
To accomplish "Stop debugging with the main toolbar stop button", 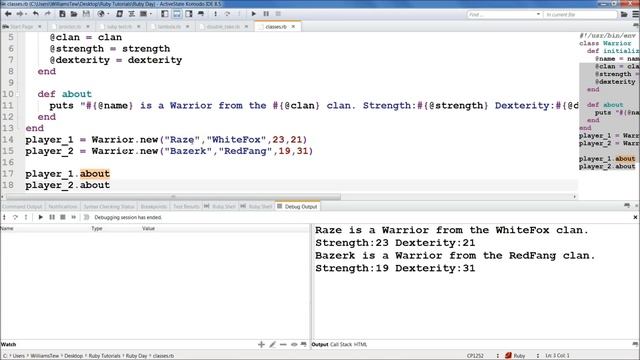I will [278, 14].
